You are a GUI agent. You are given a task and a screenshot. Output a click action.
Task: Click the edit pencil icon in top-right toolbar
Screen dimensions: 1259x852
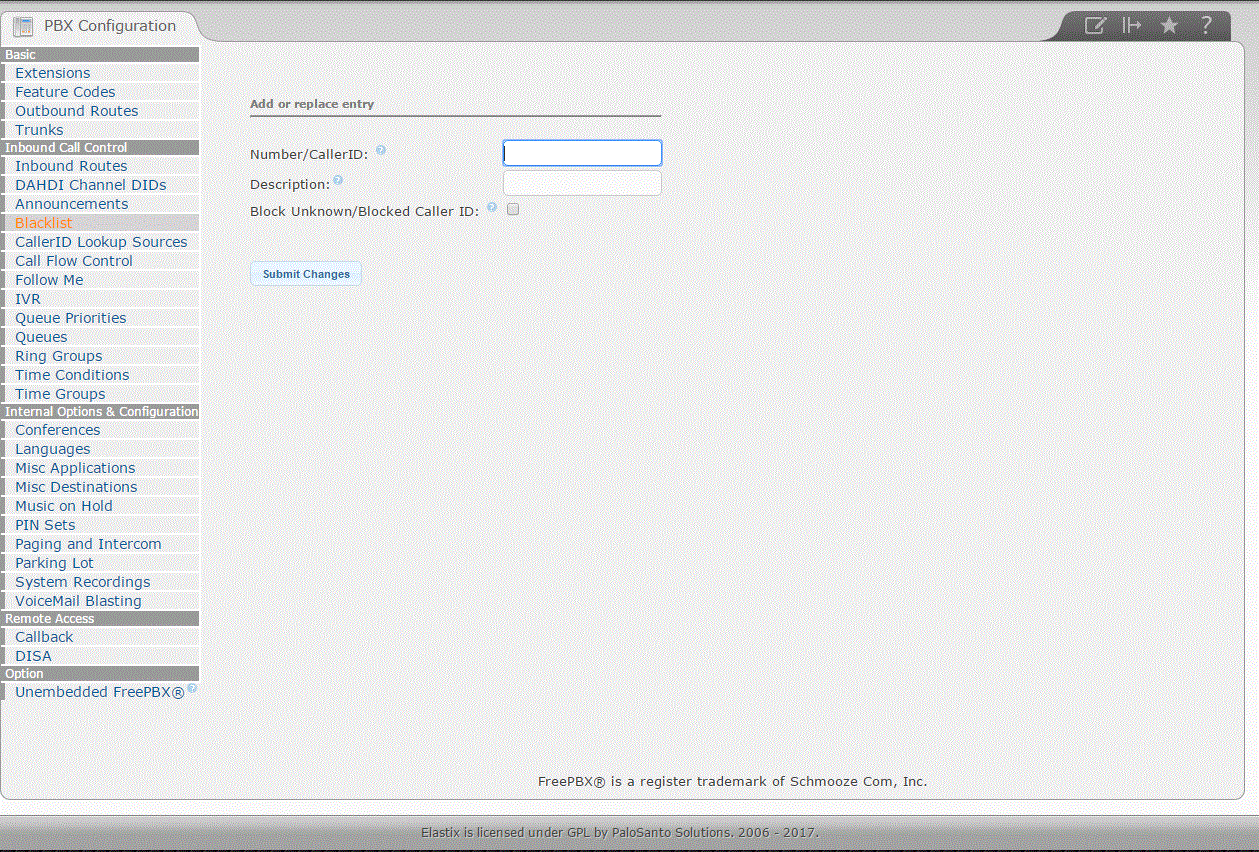[x=1095, y=26]
